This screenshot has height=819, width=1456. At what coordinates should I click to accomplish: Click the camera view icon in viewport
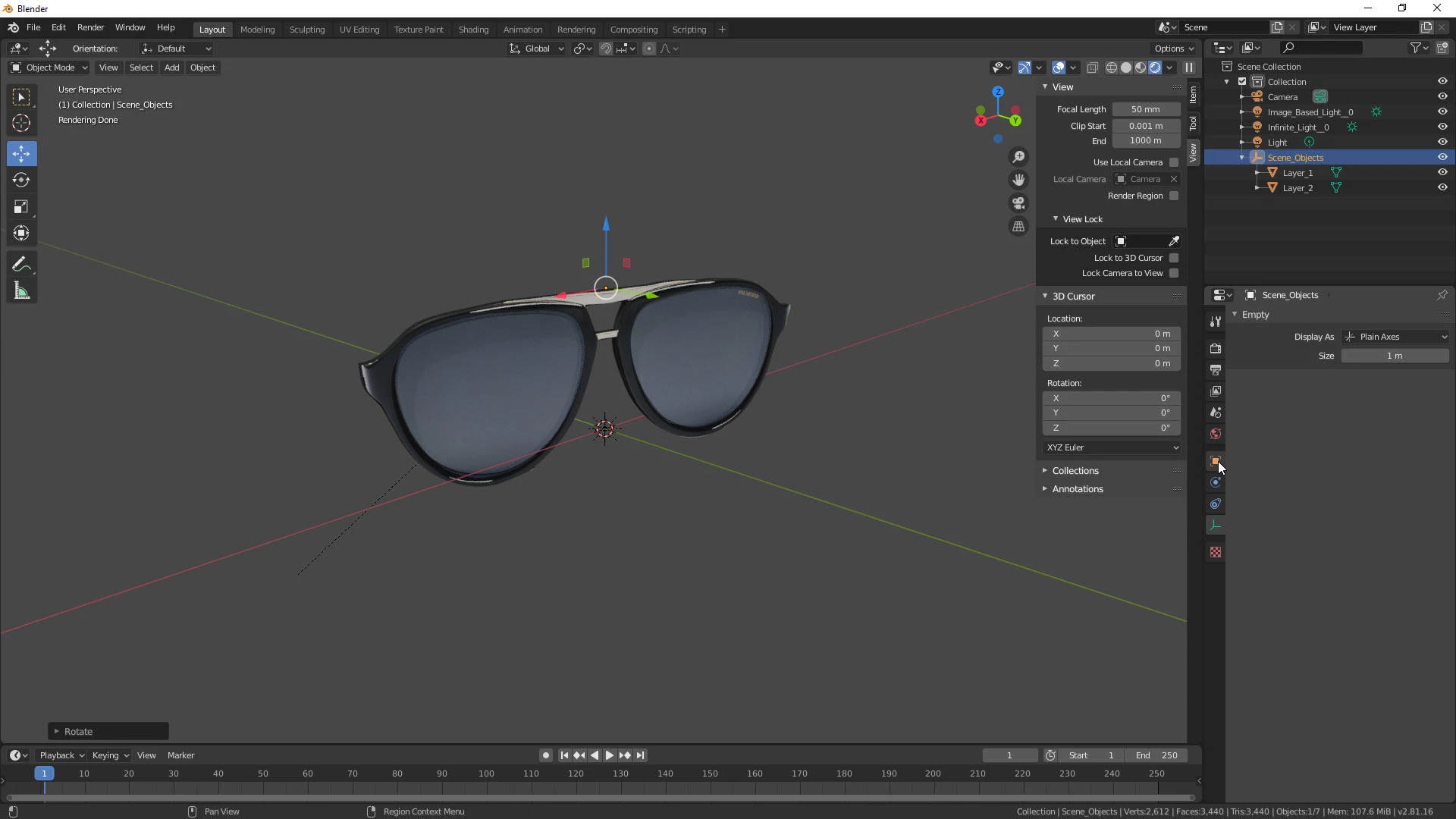click(x=1018, y=203)
